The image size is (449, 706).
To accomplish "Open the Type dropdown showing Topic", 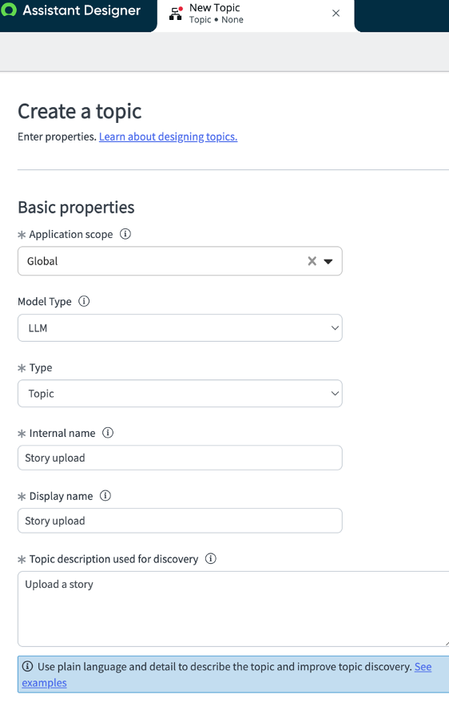I will pos(180,394).
